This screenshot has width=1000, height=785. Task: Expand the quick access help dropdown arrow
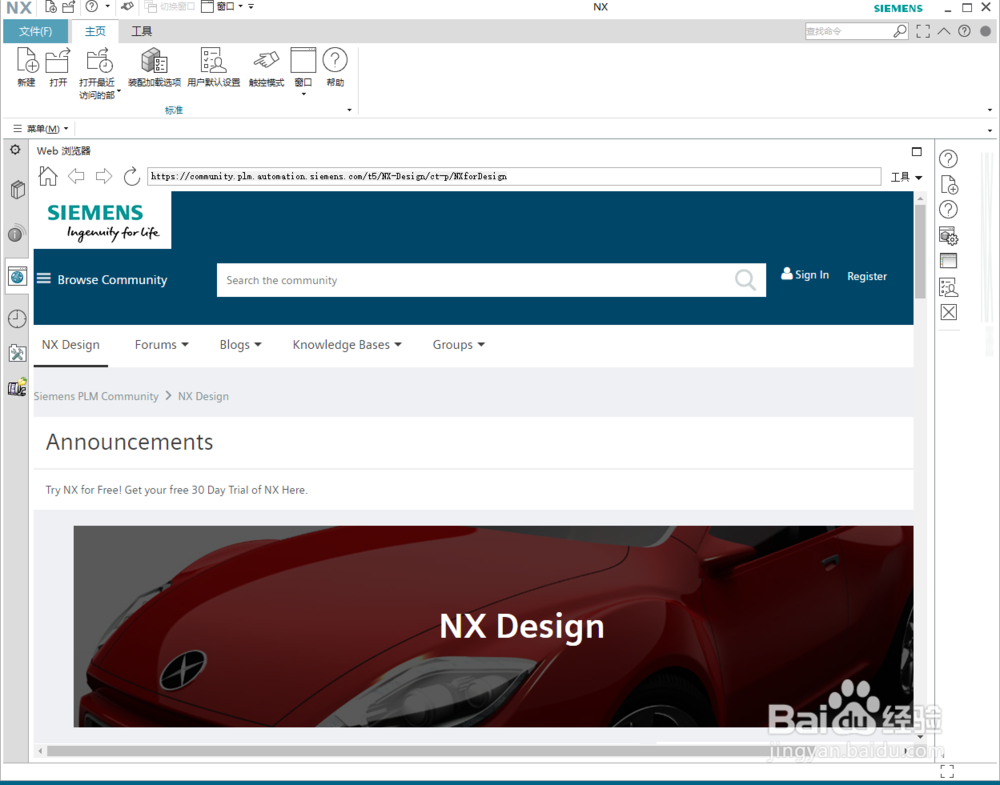pos(107,6)
